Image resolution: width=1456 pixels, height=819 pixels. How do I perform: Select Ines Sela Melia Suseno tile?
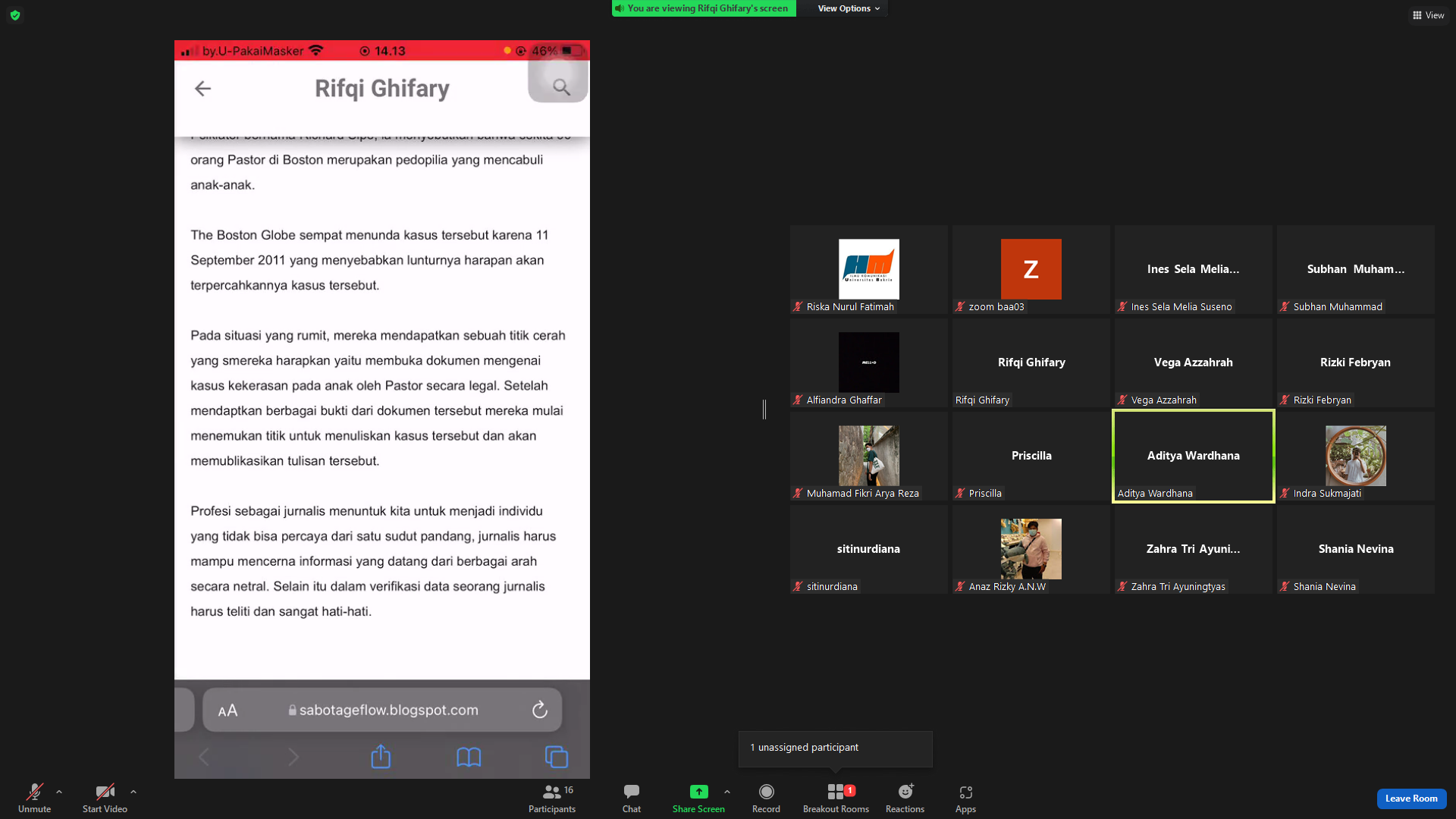[1193, 269]
